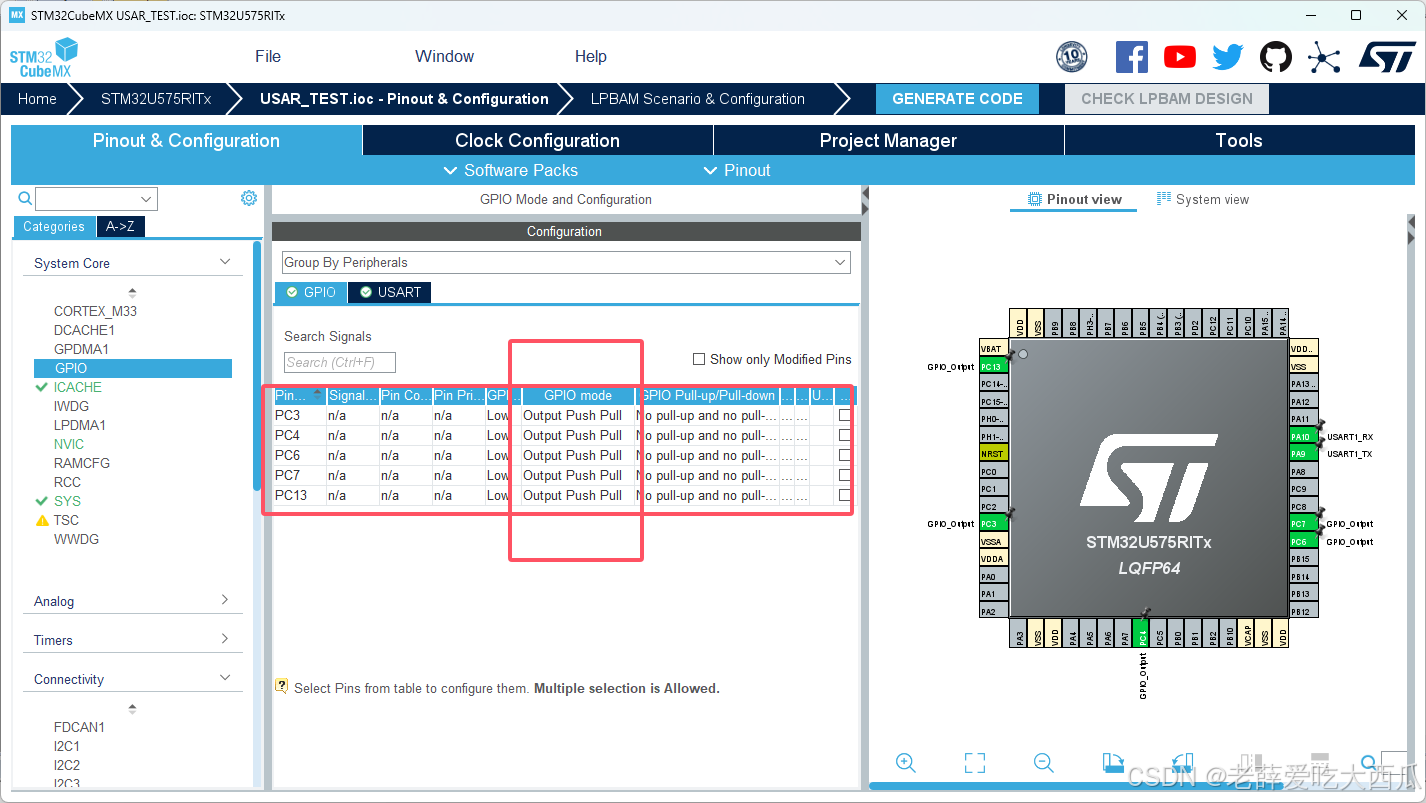The image size is (1426, 803).
Task: Open the Help menu
Action: (591, 56)
